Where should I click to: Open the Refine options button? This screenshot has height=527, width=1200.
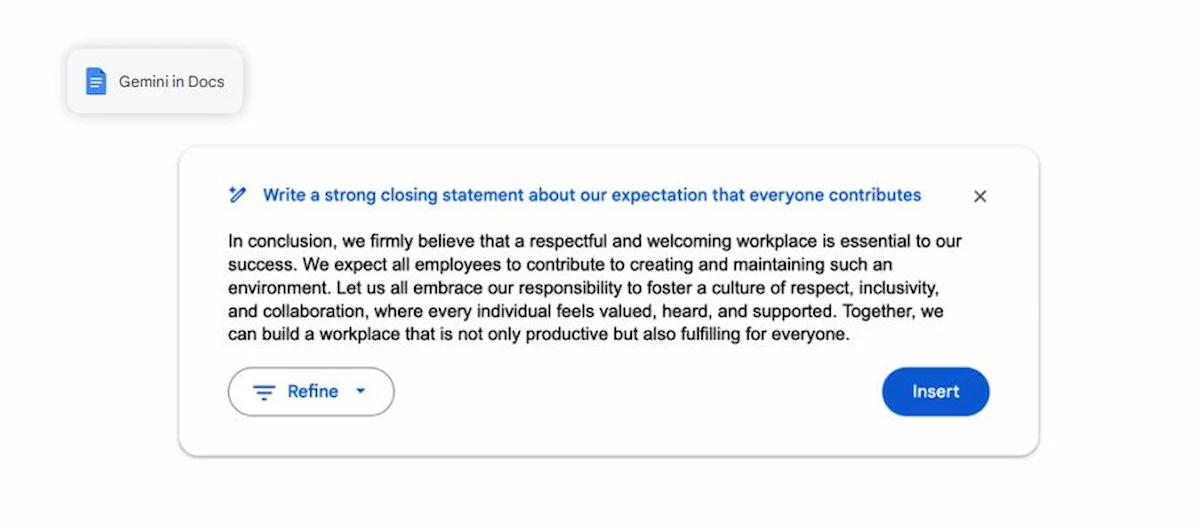pos(311,392)
